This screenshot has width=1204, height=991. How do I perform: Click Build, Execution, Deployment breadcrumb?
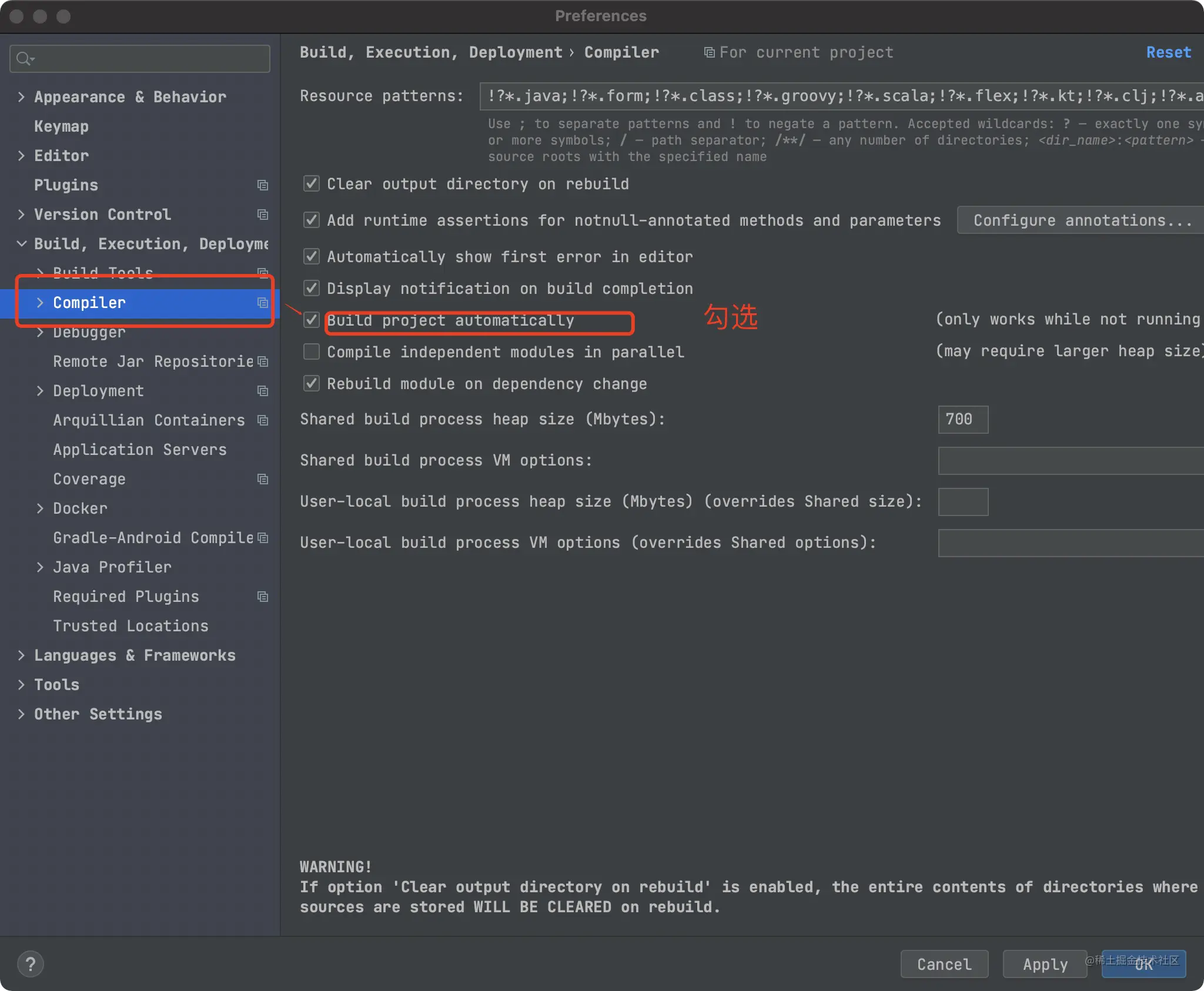pos(431,52)
